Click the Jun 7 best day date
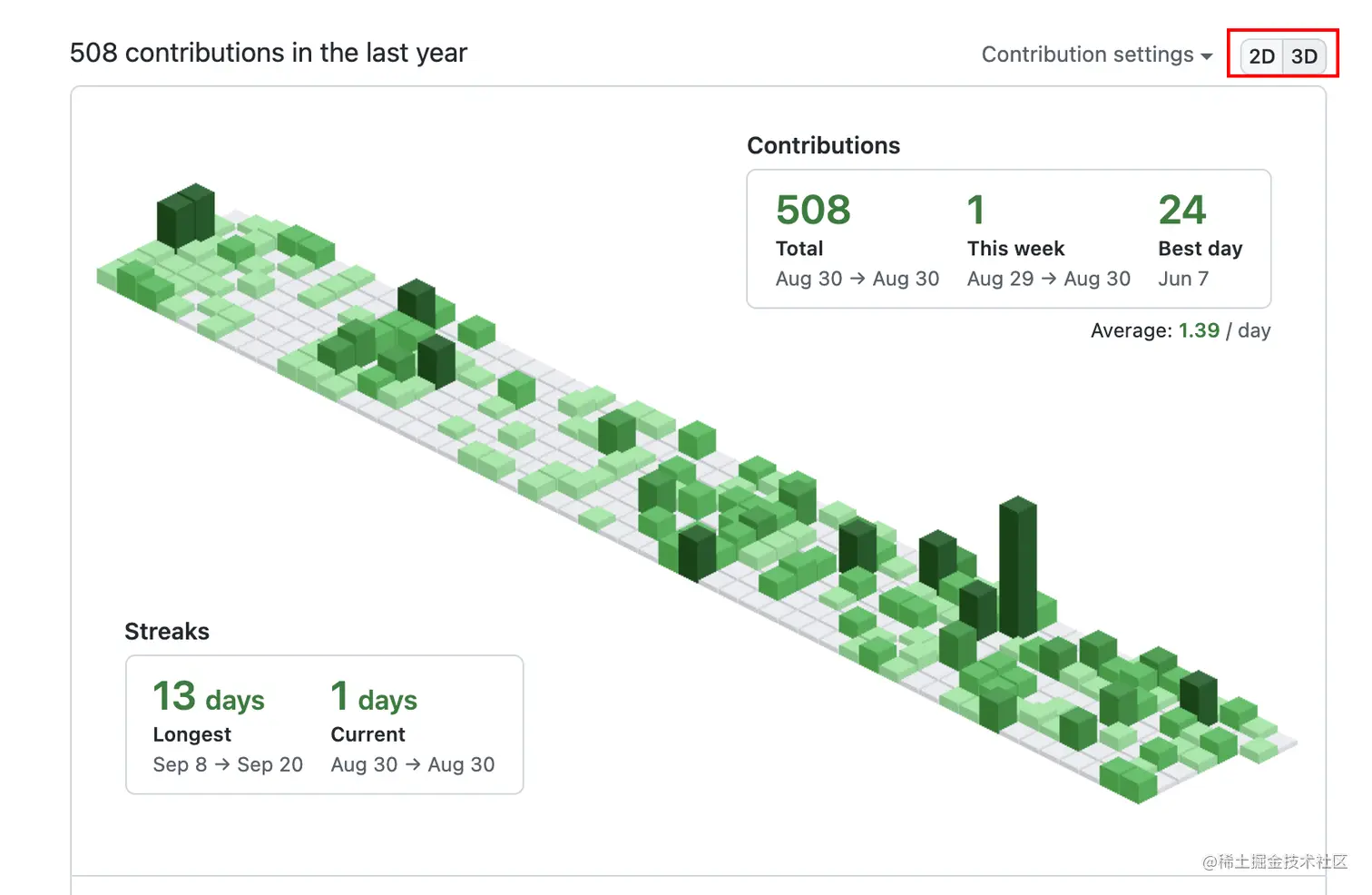The image size is (1372, 895). pyautogui.click(x=1182, y=279)
